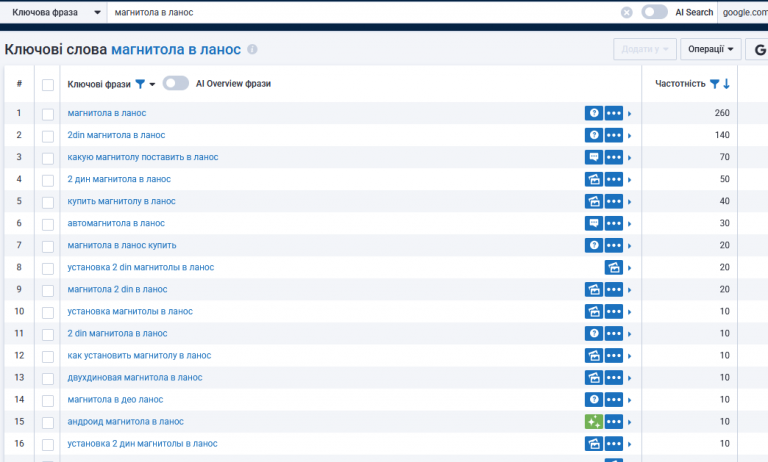Click the info icon next to the page title

pyautogui.click(x=252, y=49)
